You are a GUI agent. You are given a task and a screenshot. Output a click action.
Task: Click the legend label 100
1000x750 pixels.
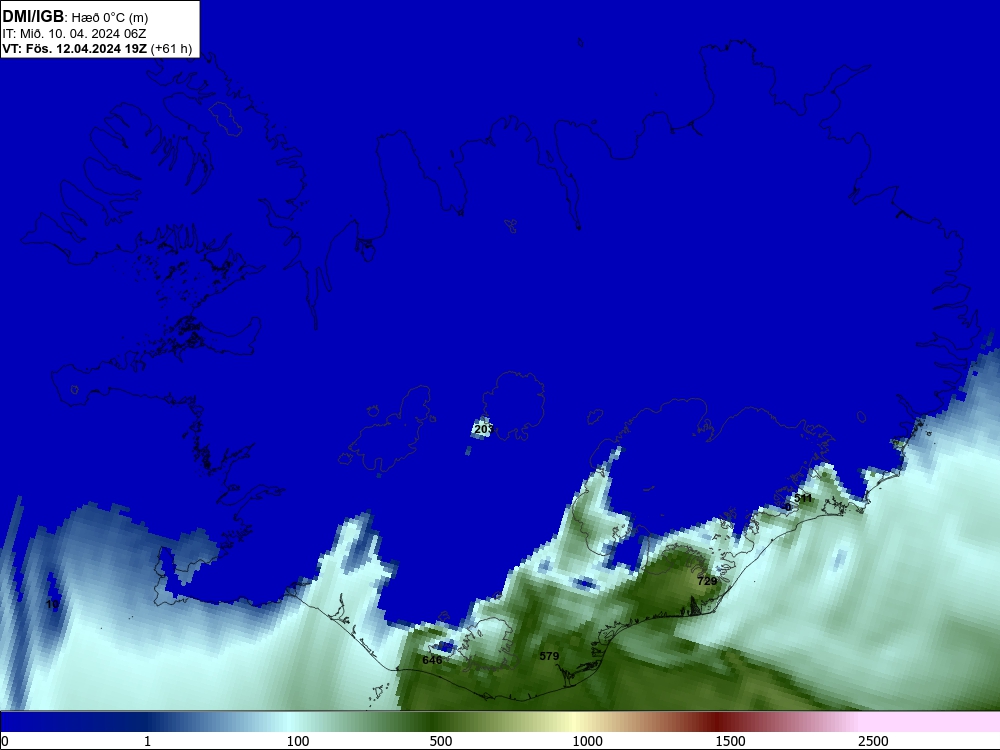tap(298, 741)
